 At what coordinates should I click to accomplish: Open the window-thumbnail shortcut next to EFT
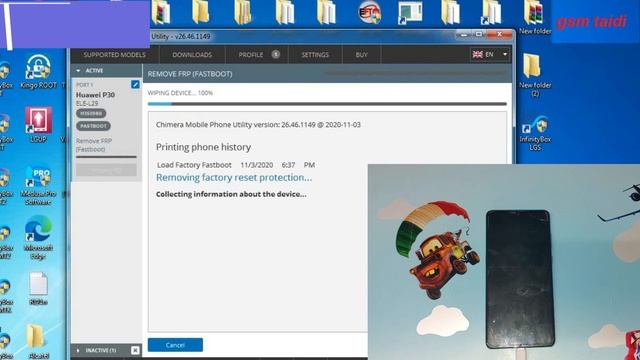click(x=410, y=12)
